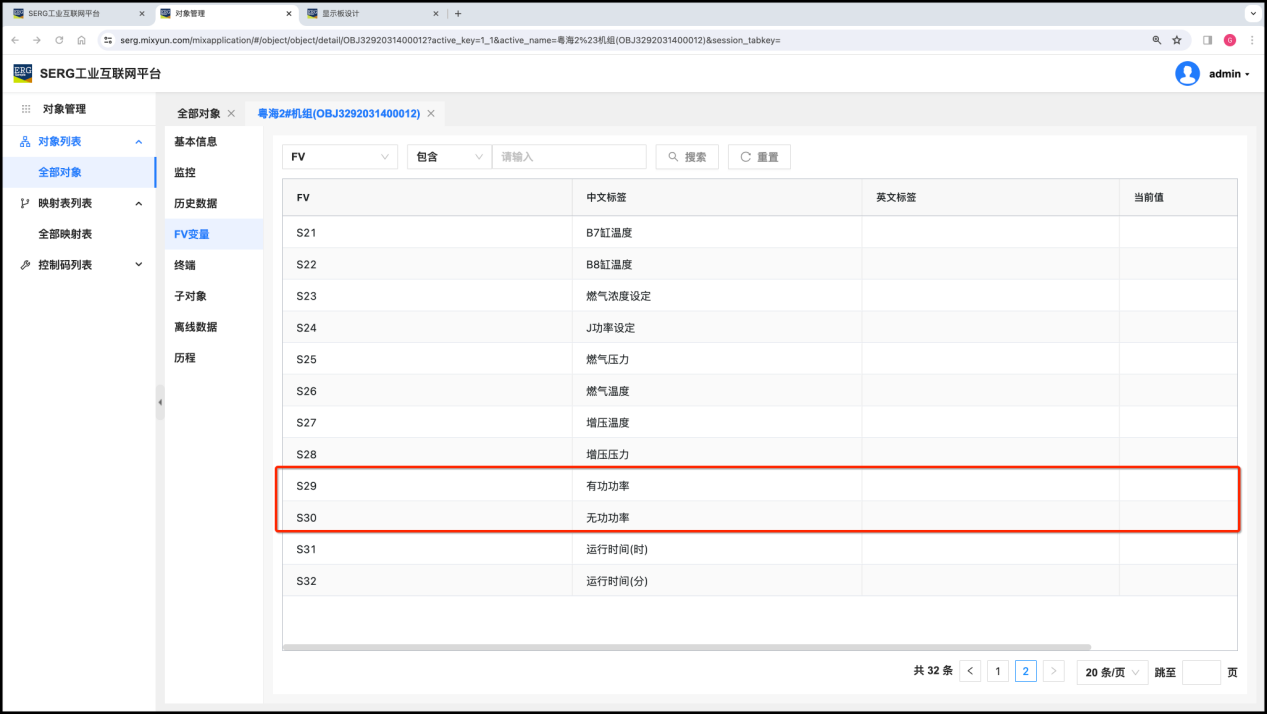Click the 重置 reset button
The width and height of the screenshot is (1267, 714).
point(759,157)
